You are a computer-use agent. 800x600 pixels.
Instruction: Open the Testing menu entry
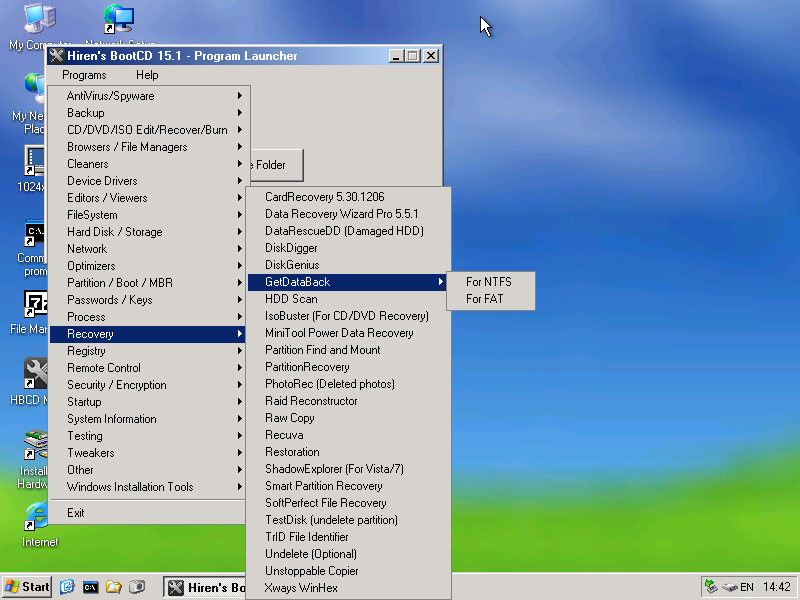(x=147, y=436)
